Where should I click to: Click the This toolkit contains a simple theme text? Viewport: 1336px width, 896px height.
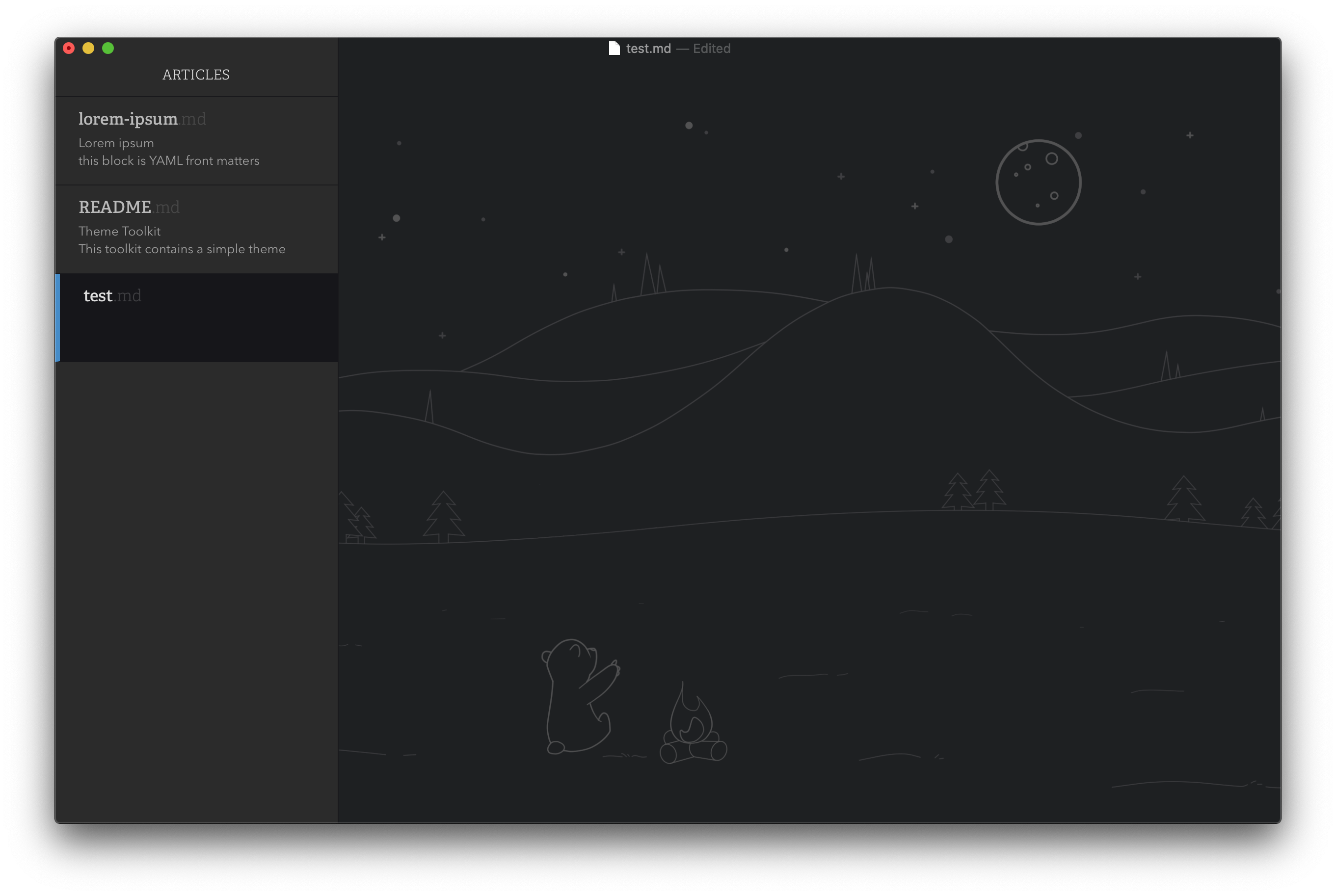click(182, 249)
